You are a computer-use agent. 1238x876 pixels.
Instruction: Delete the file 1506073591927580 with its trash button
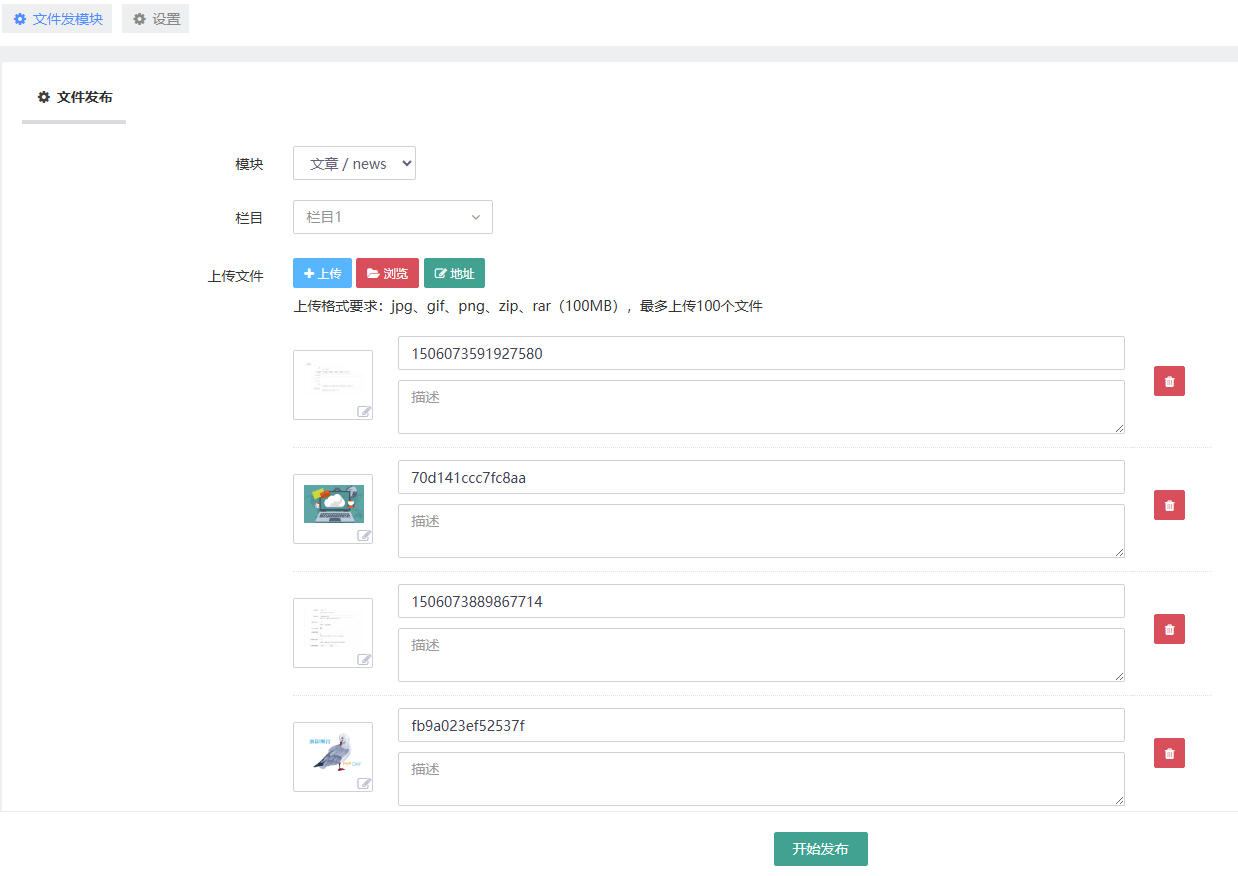coord(1169,381)
